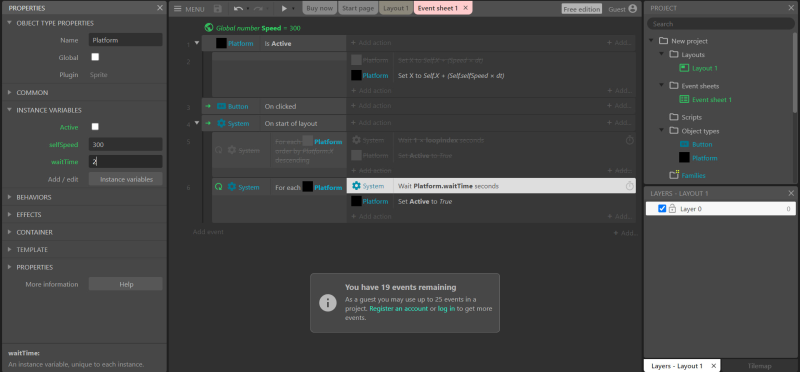Click the info icon in events notification
Screen dimensions: 800x372
[x=327, y=303]
